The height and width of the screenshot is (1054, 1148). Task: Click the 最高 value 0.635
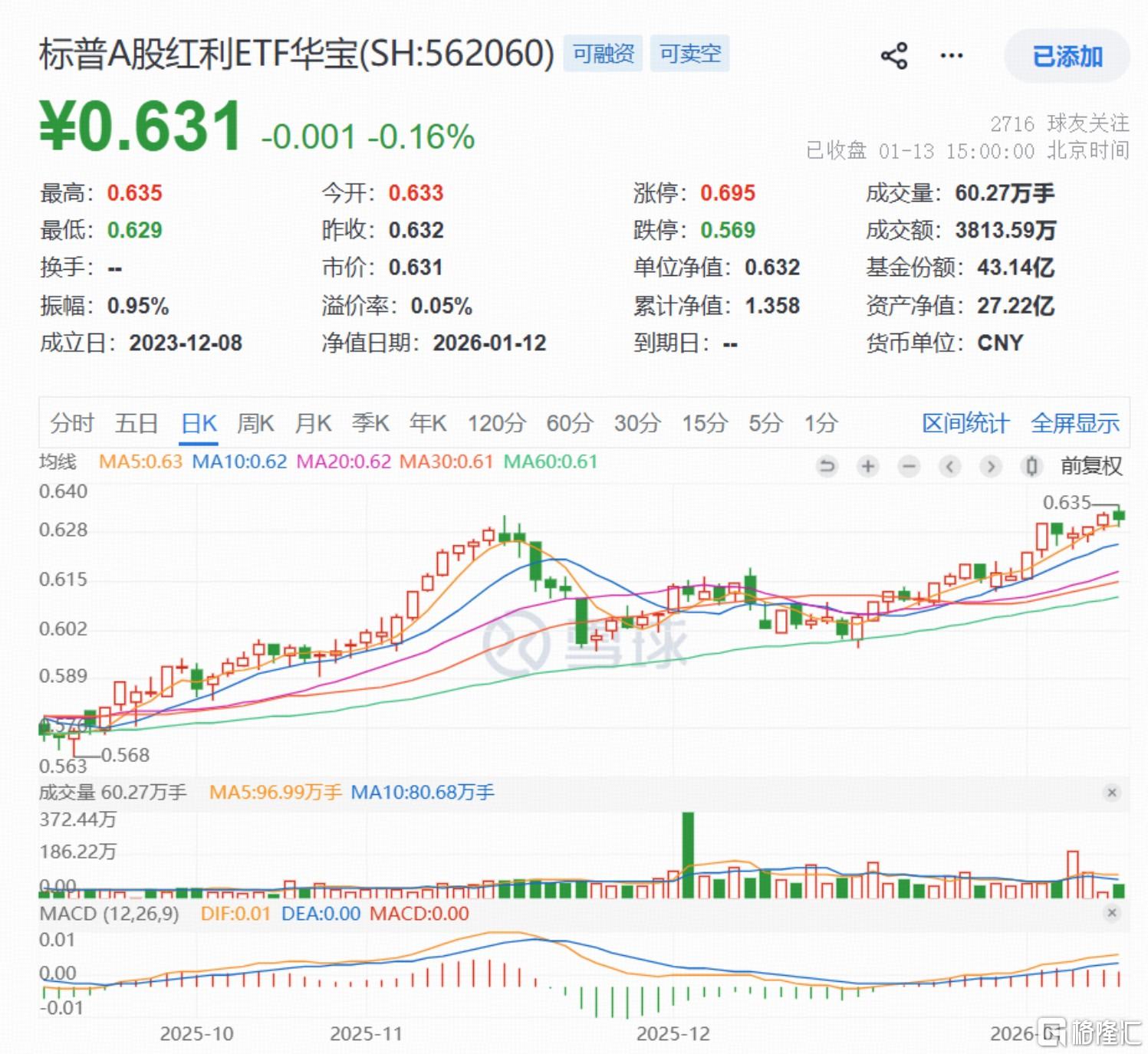tap(135, 193)
